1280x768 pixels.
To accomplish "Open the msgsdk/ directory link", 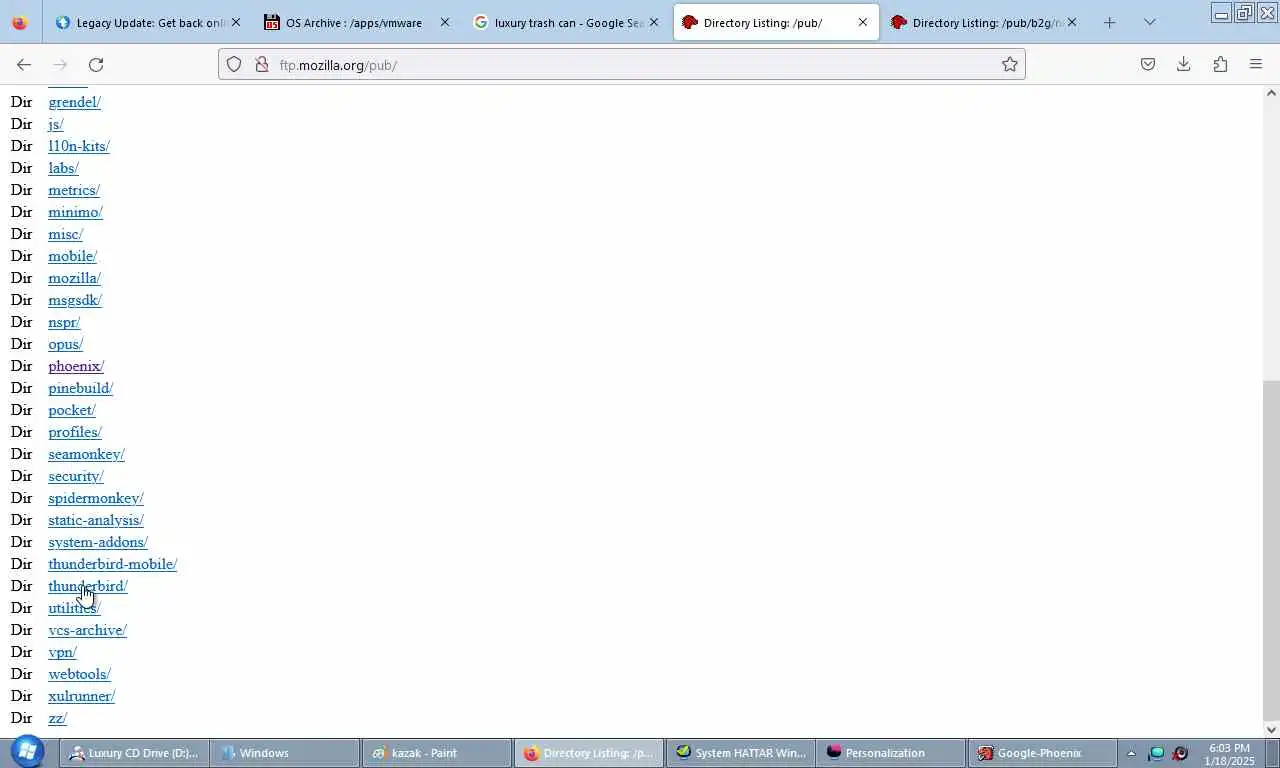I will (x=75, y=300).
